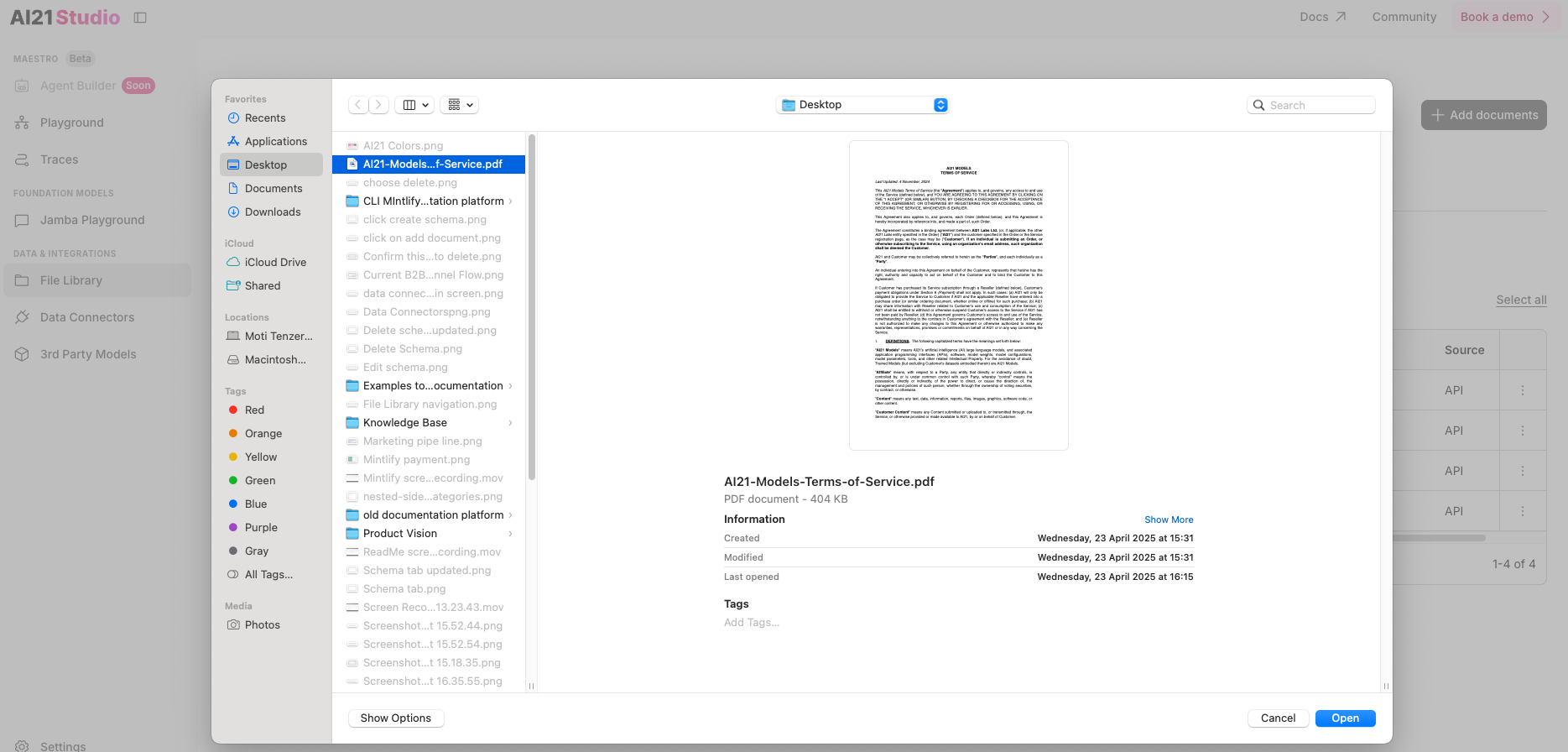Open 3rd Party Models in sidebar
1568x752 pixels.
coord(97,354)
